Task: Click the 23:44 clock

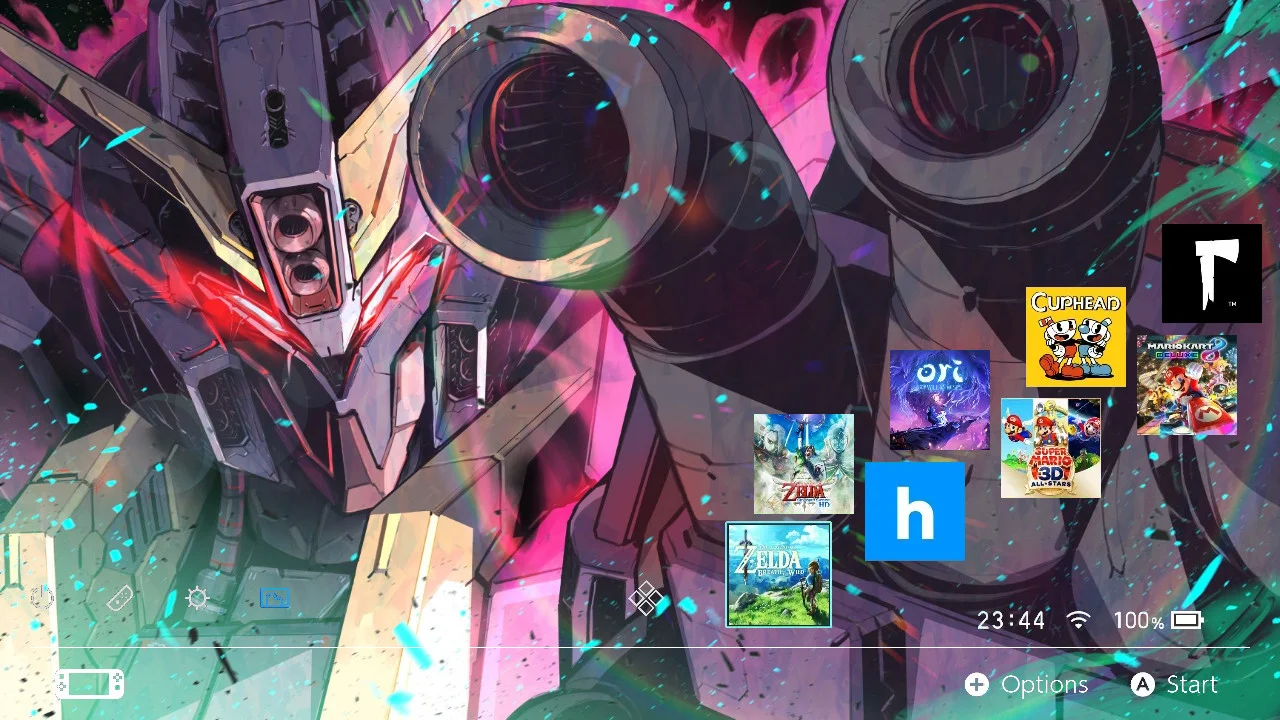Action: point(1011,621)
